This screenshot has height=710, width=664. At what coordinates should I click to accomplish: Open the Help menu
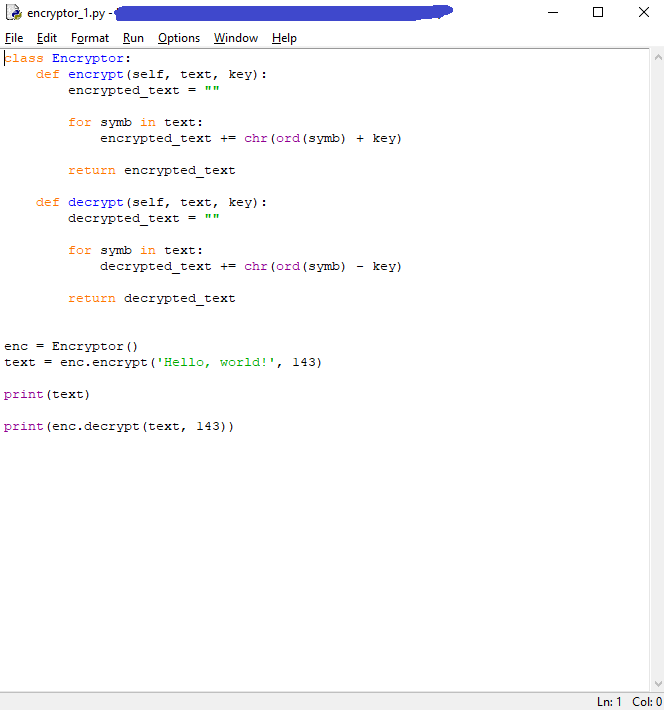(284, 38)
